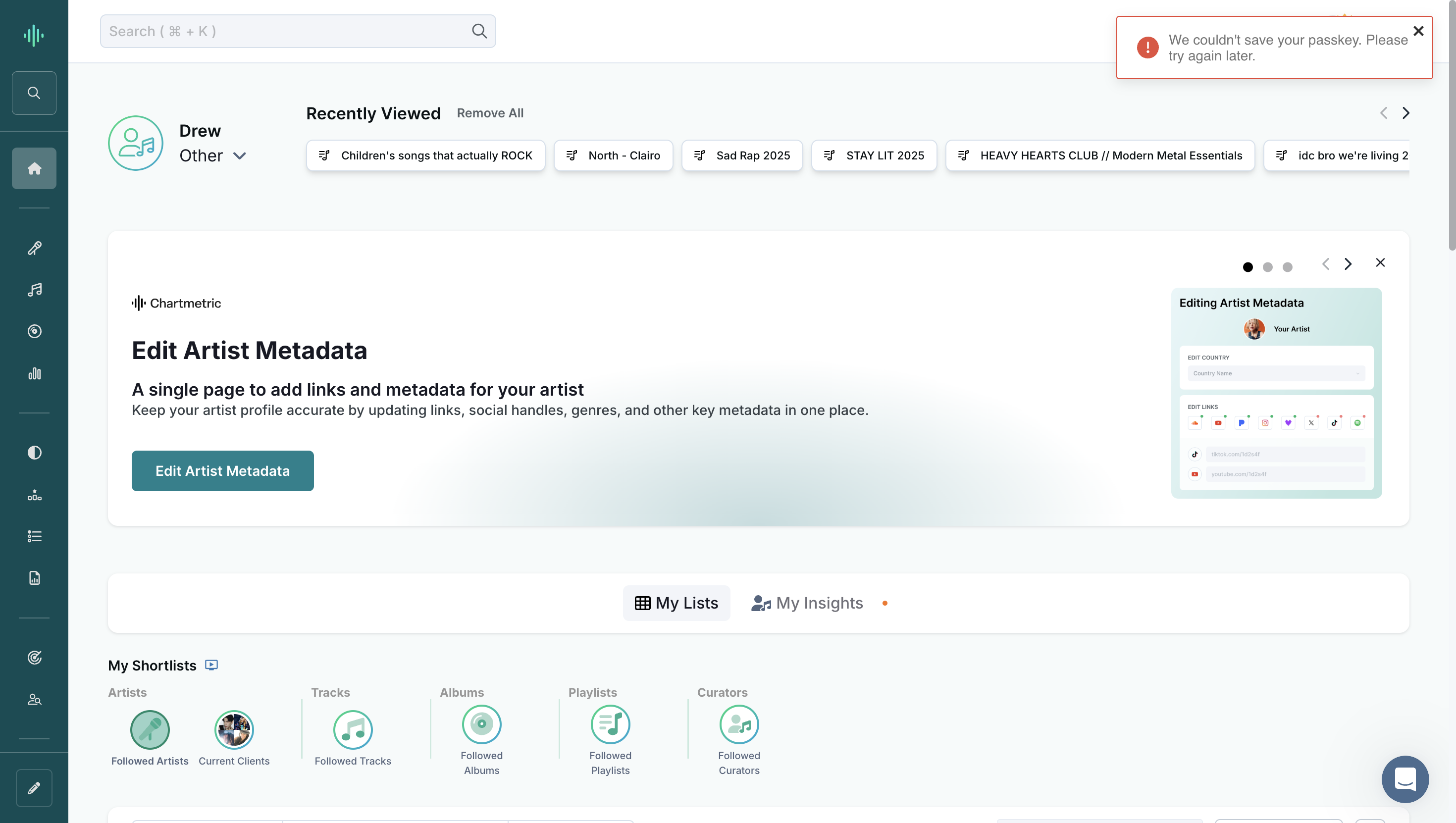The image size is (1456, 823).
Task: Click Remove All recently viewed link
Action: [x=490, y=113]
